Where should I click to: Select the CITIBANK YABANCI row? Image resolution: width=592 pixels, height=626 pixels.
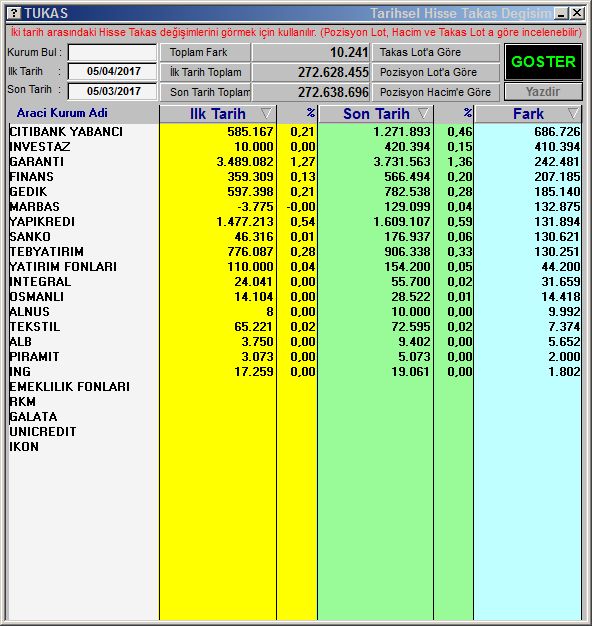click(x=295, y=132)
